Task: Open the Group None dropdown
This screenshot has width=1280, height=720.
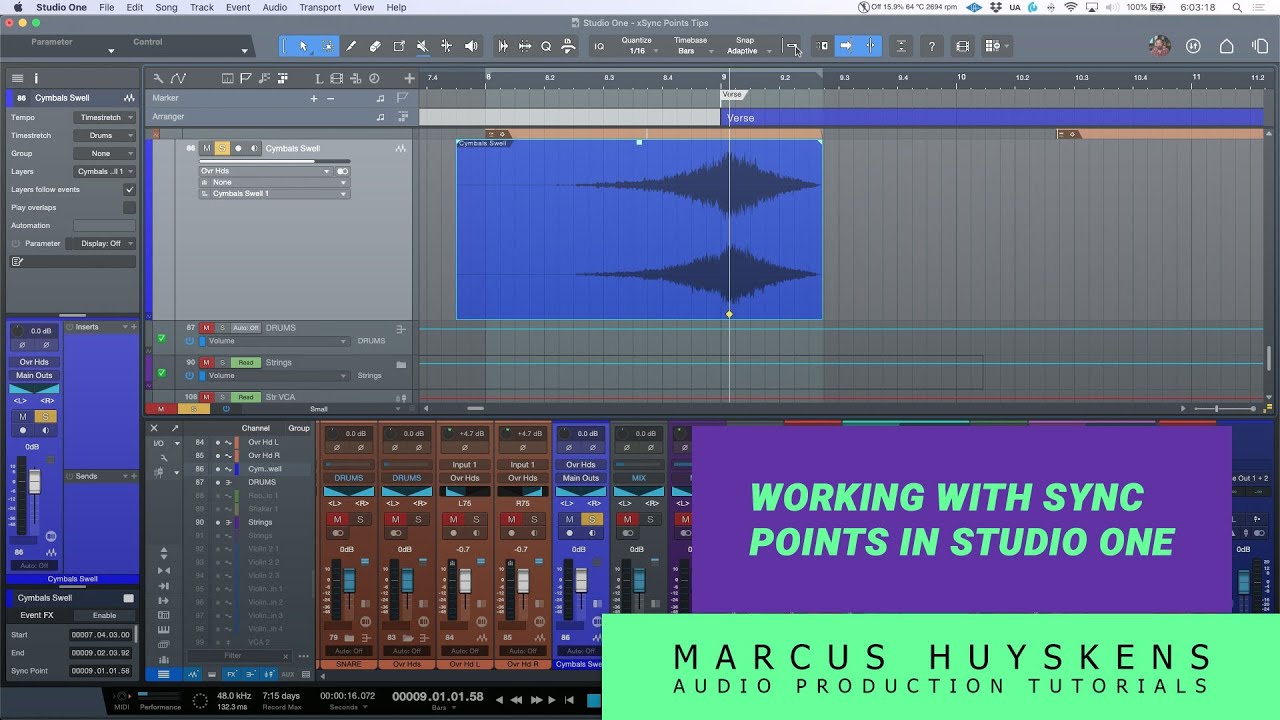Action: tap(104, 153)
